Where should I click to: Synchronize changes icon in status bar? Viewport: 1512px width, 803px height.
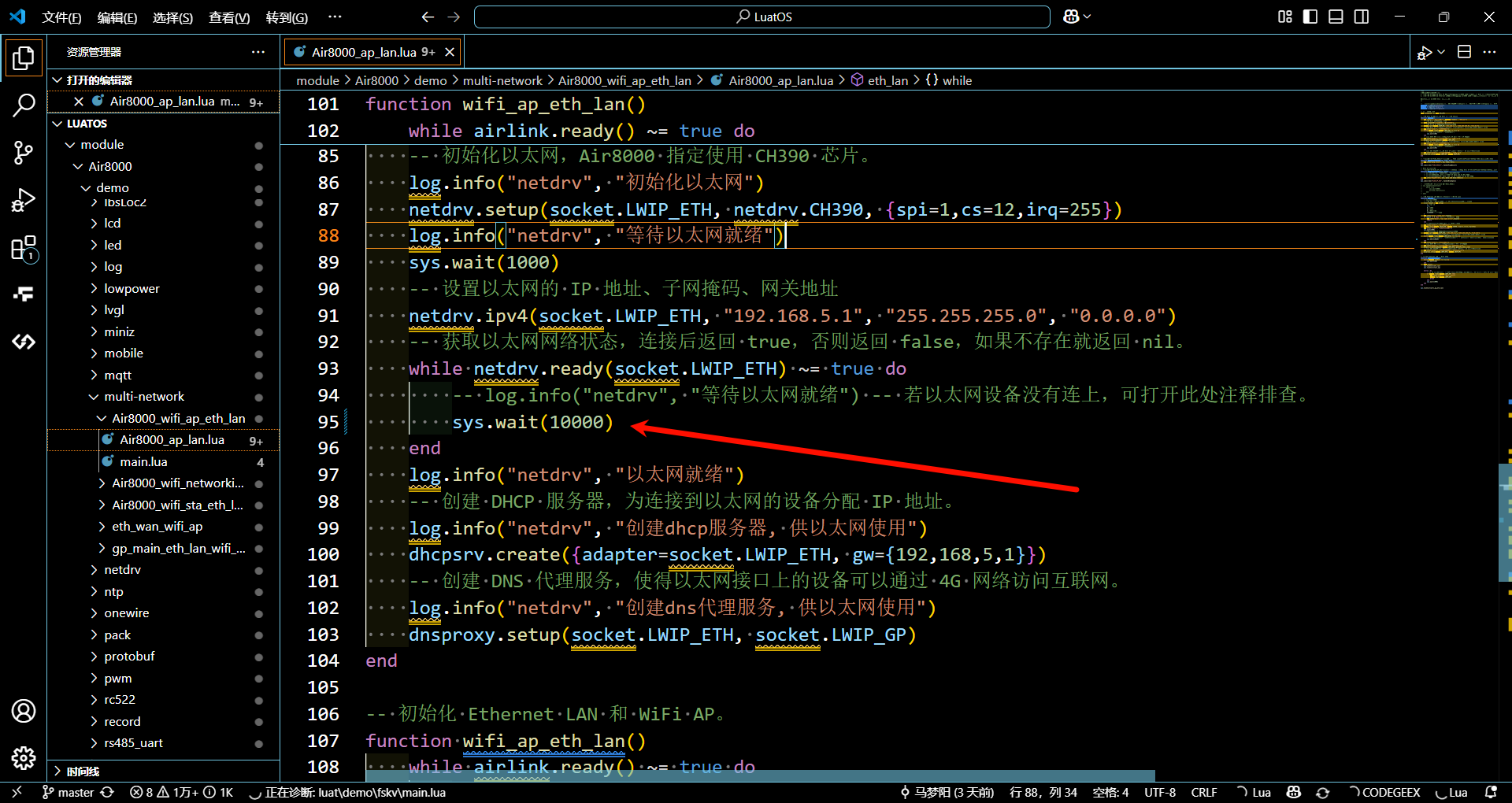(108, 792)
